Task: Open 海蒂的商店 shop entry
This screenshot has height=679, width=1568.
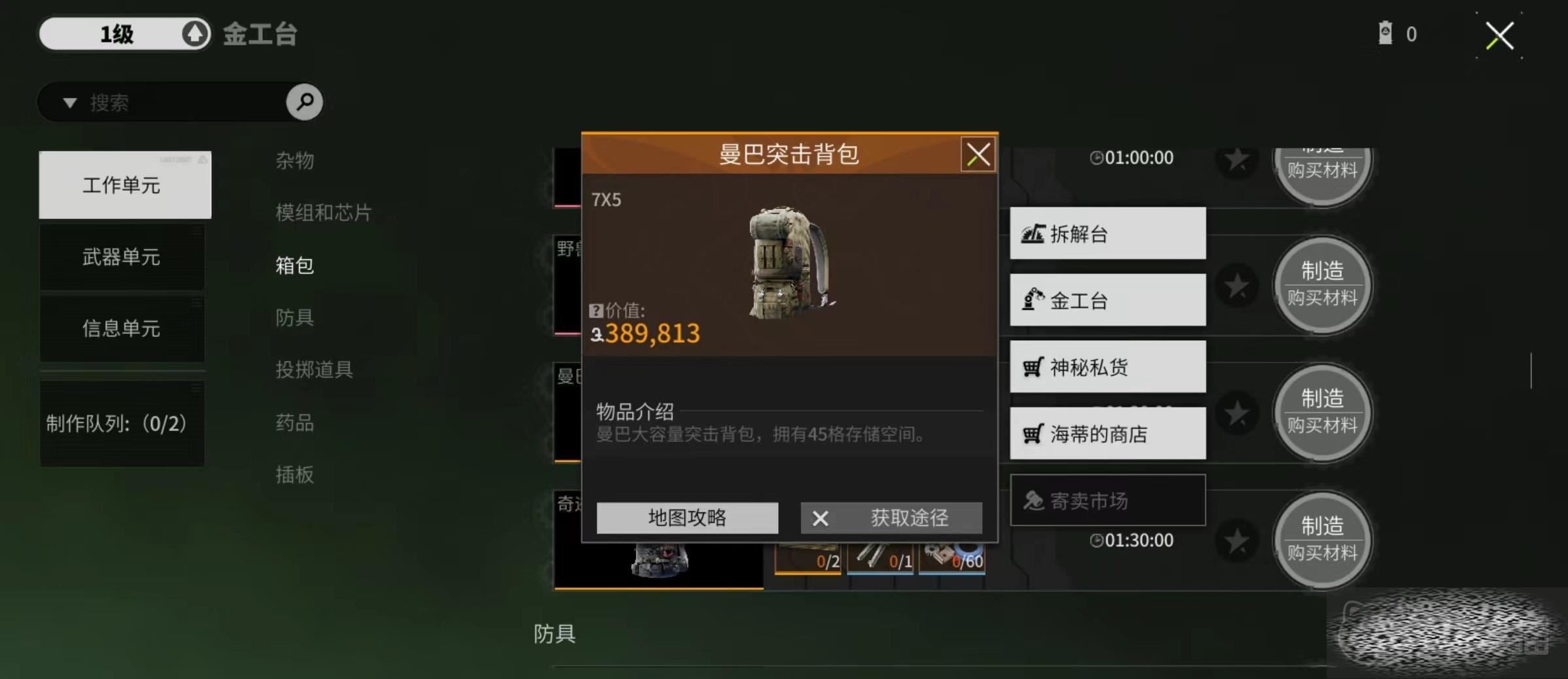Action: (1108, 434)
